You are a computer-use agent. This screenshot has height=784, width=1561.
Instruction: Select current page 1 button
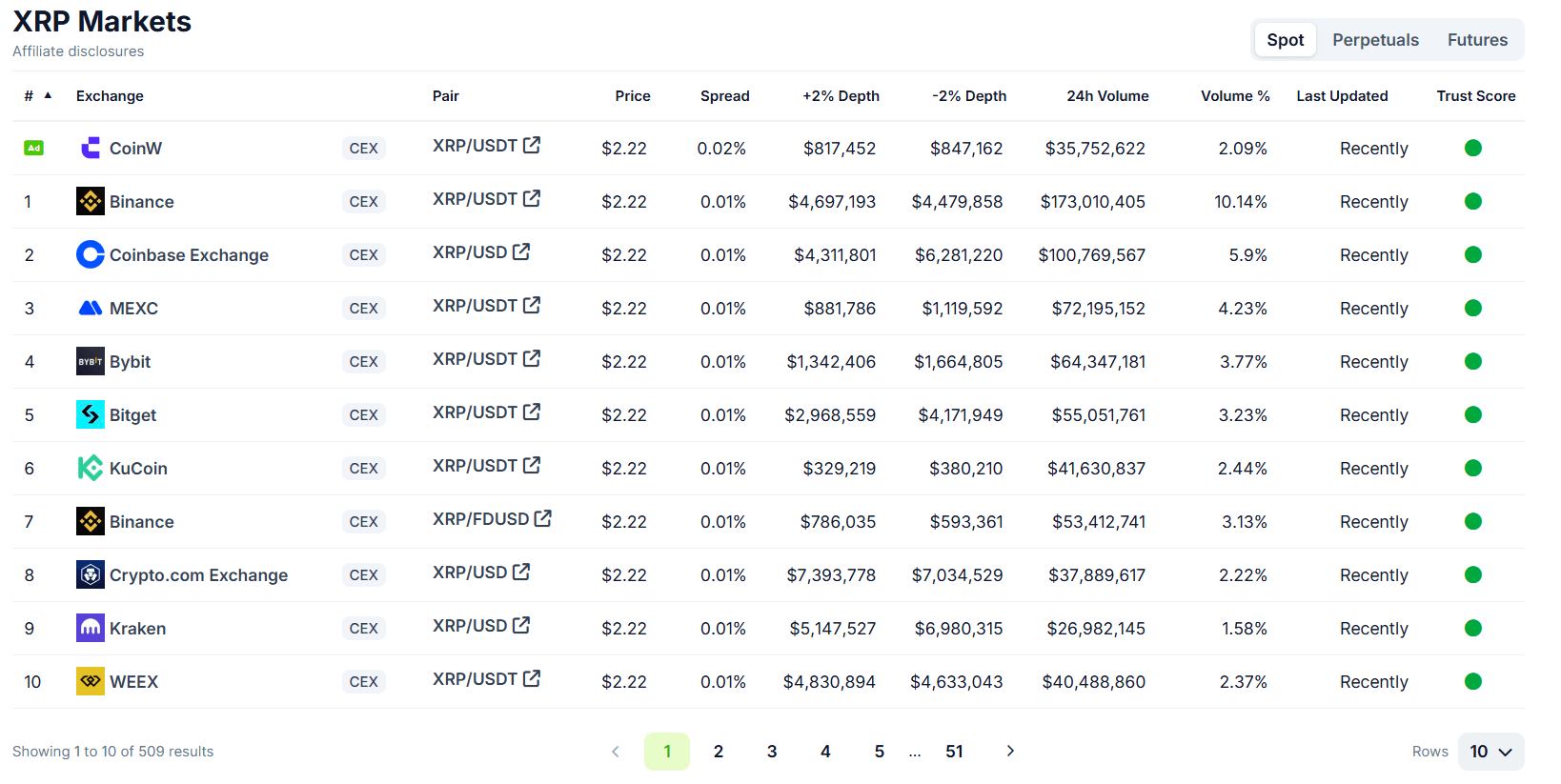pos(667,752)
